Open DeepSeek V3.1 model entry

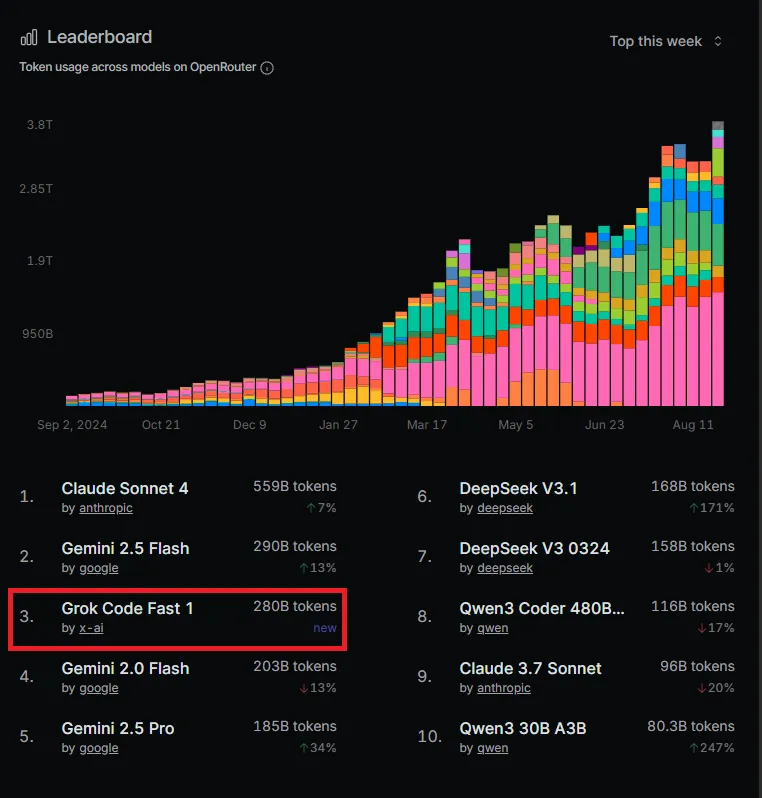518,489
